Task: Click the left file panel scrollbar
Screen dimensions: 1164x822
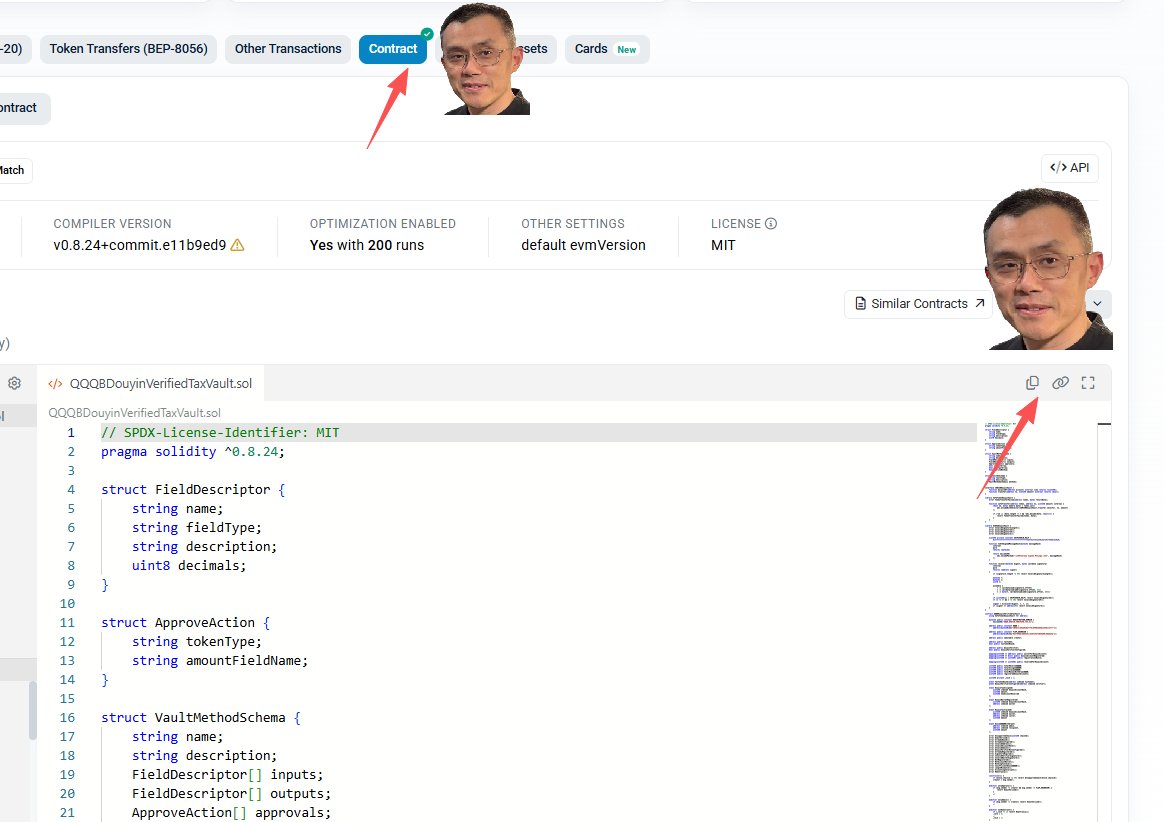Action: (33, 711)
